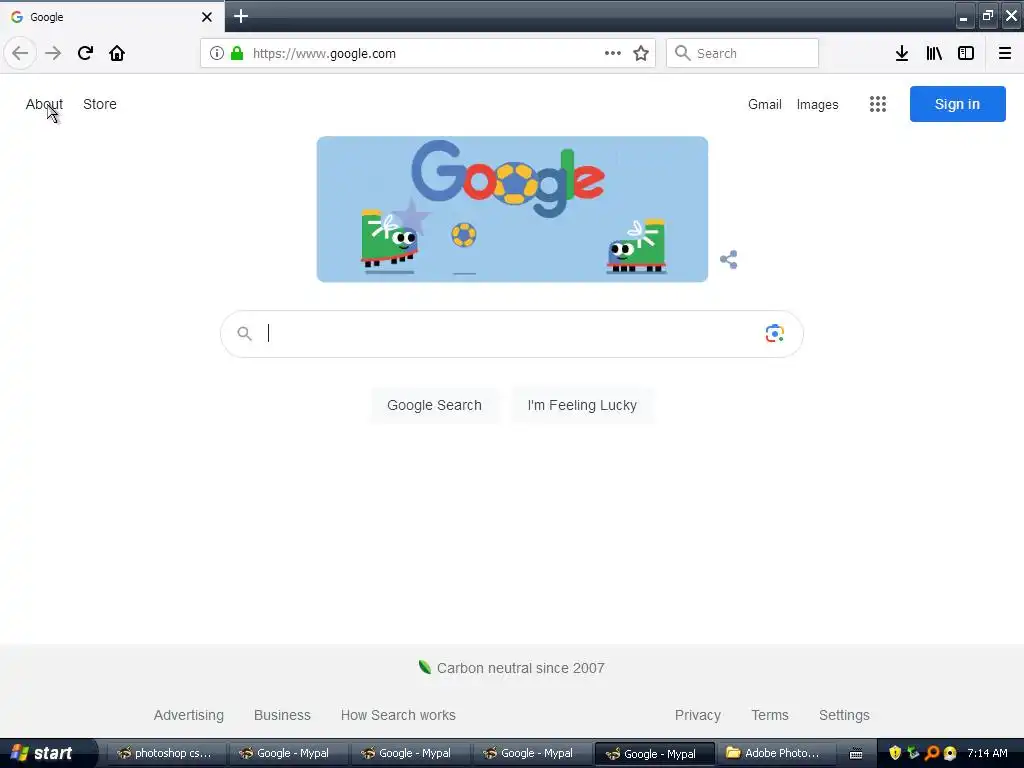Reload the current page

click(x=85, y=53)
